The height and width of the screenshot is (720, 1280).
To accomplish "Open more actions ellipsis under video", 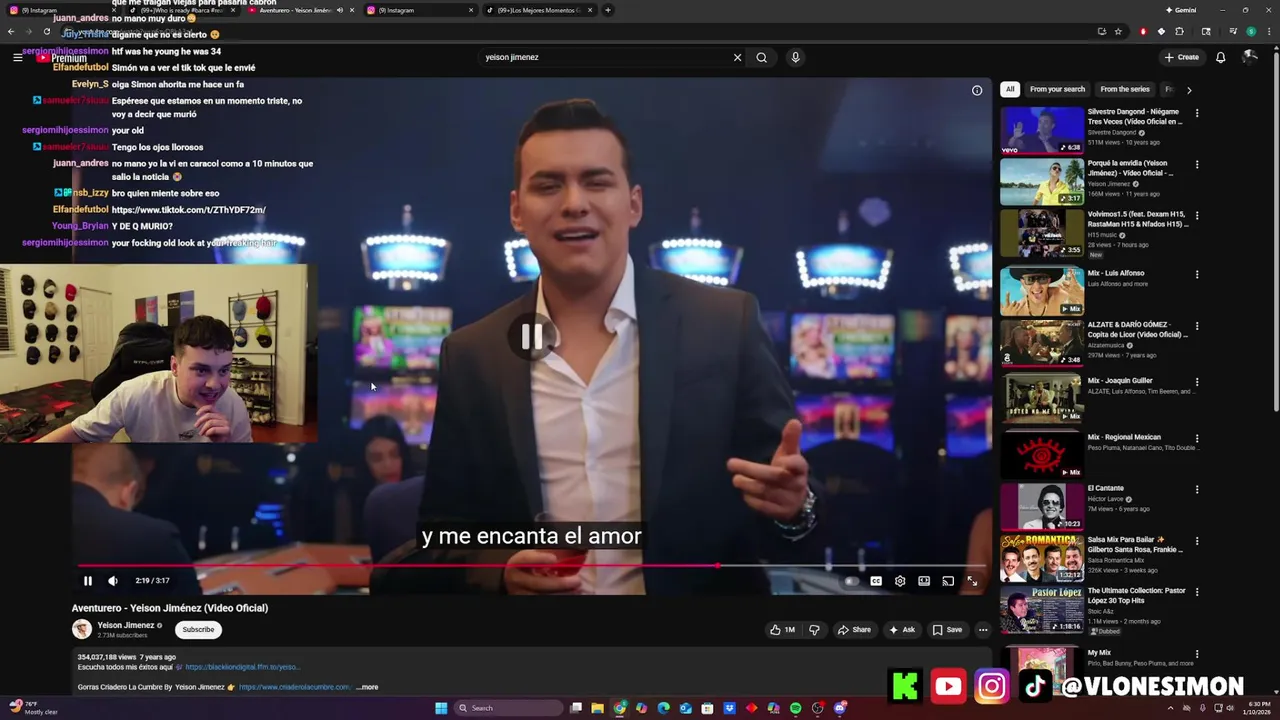I will tap(983, 630).
